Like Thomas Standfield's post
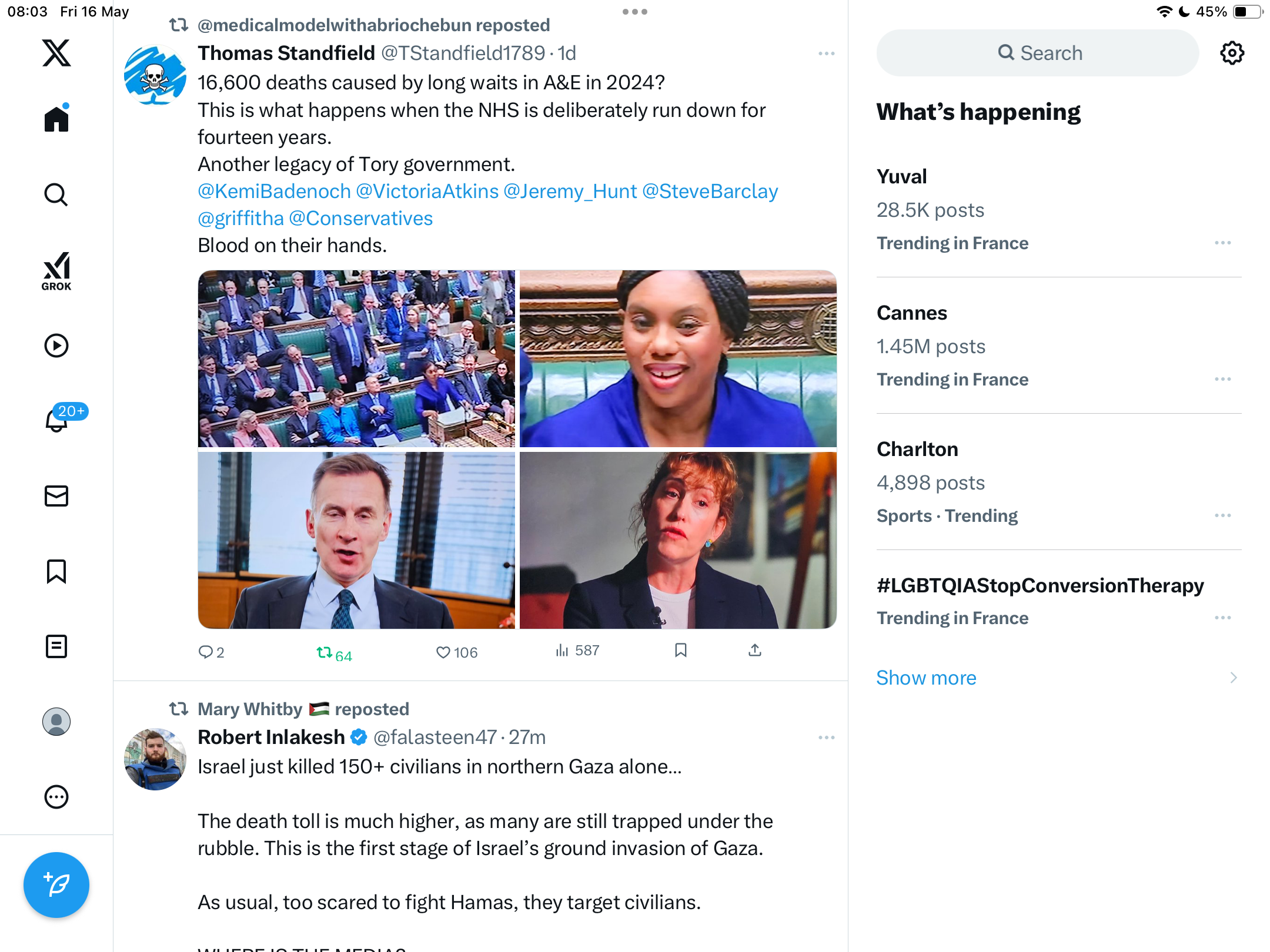 pyautogui.click(x=456, y=652)
